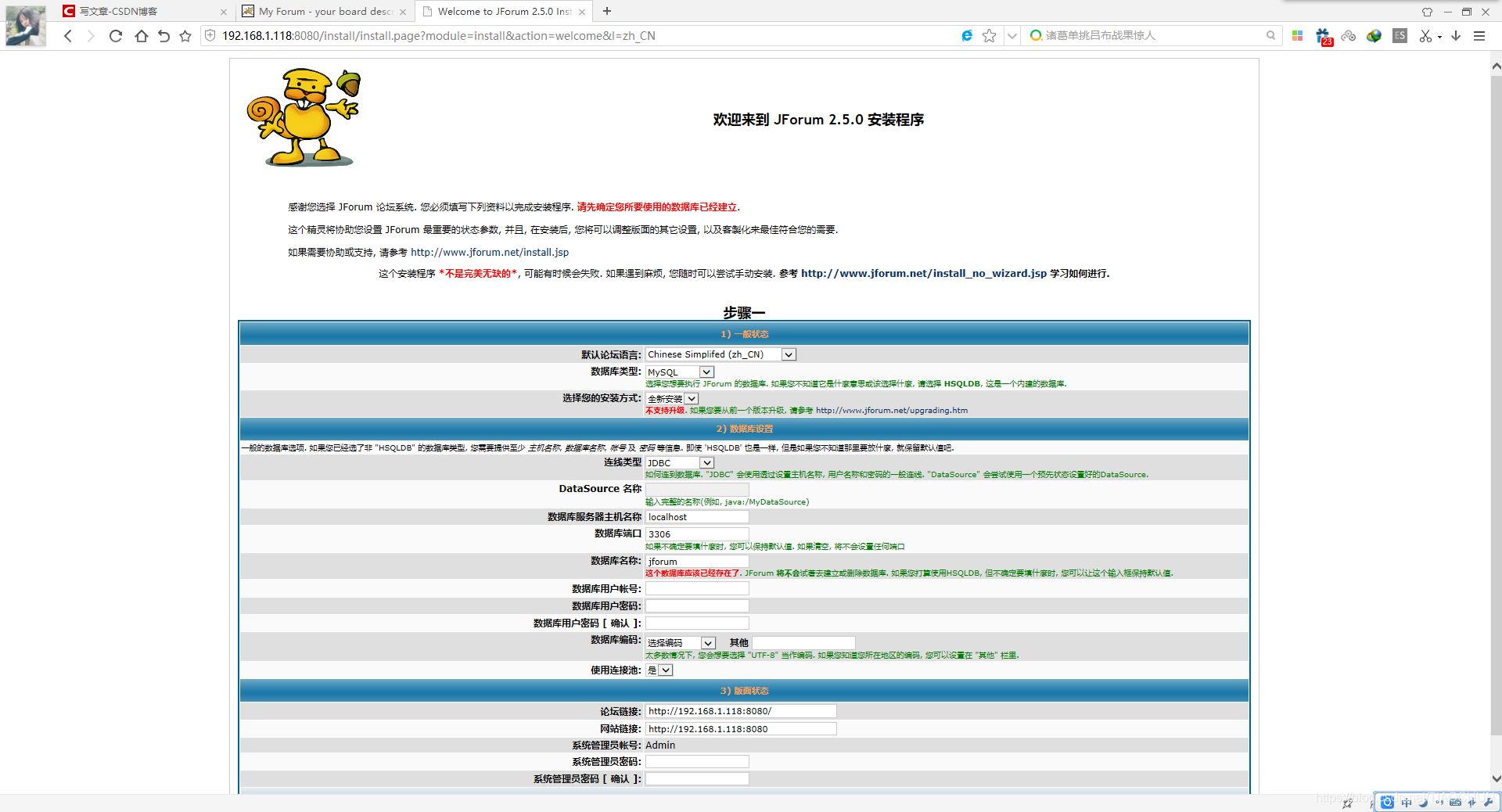Click the IME soft keyboard icon
Screen dimensions: 1502x812
pyautogui.click(x=1455, y=802)
